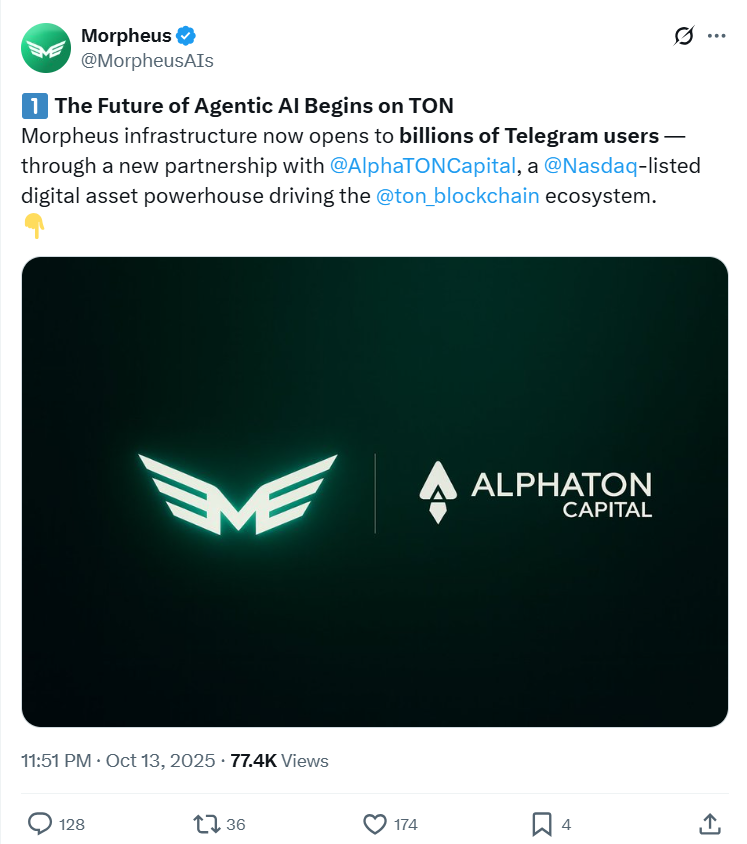This screenshot has height=844, width=747.
Task: Click the 11:51 PM Oct 13 timestamp
Action: pos(118,760)
